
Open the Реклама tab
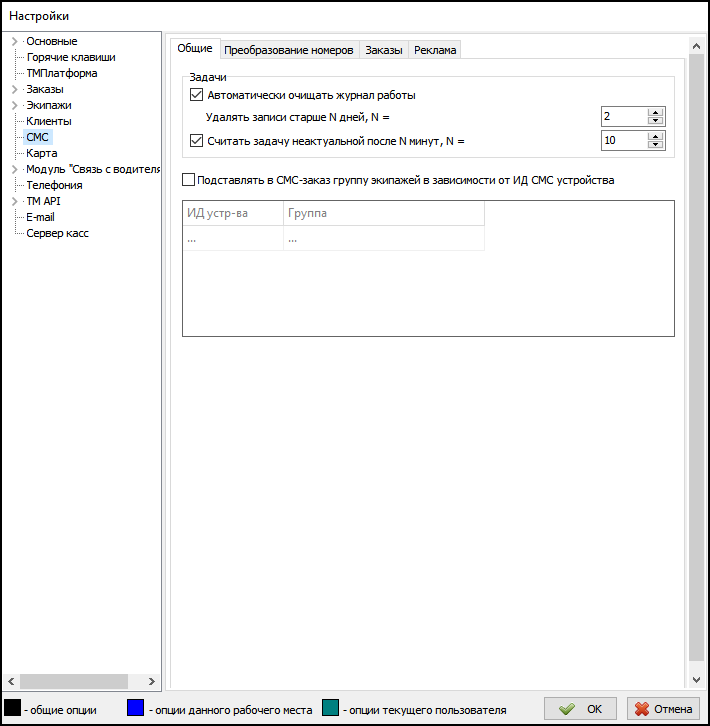(x=435, y=50)
